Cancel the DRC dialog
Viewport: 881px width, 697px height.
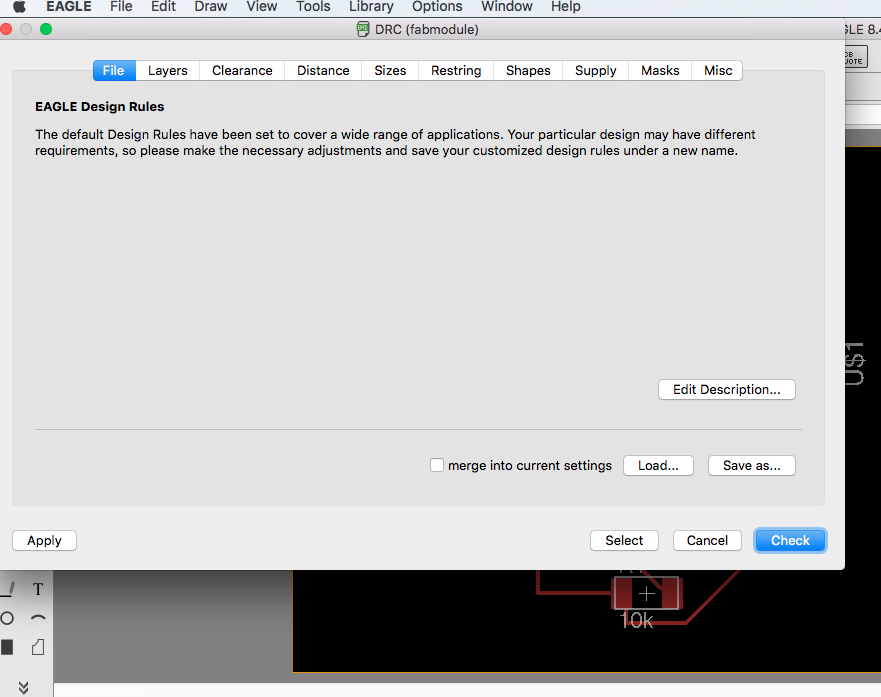(707, 541)
